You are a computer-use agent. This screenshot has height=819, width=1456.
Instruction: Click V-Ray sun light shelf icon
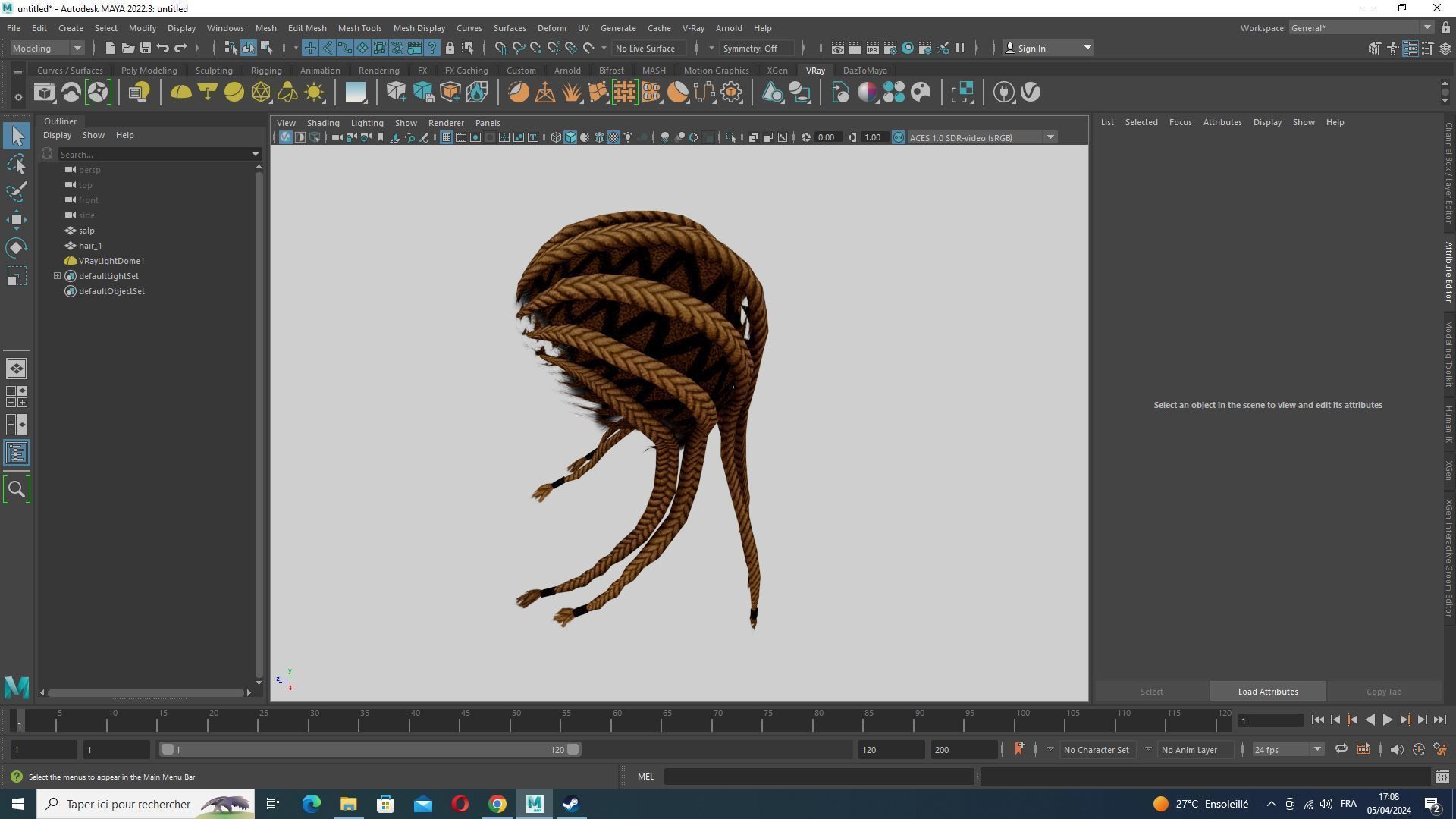(314, 93)
